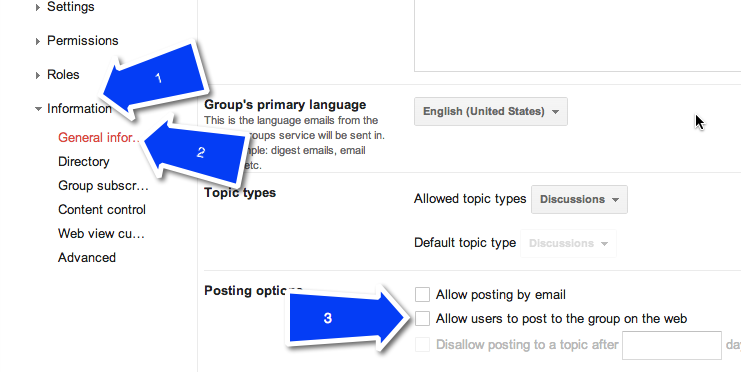Expand the Settings section triangle

click(38, 7)
